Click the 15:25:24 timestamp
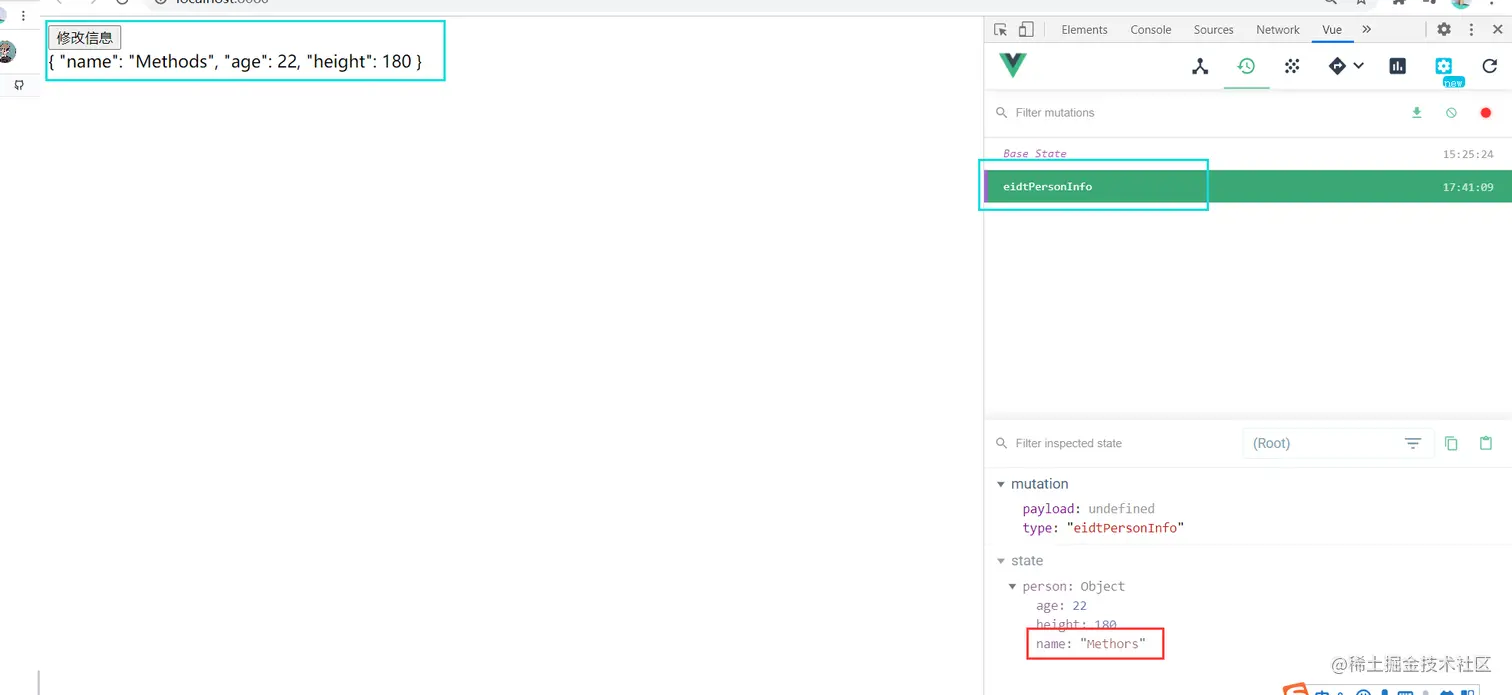This screenshot has width=1512, height=695. tap(1468, 154)
